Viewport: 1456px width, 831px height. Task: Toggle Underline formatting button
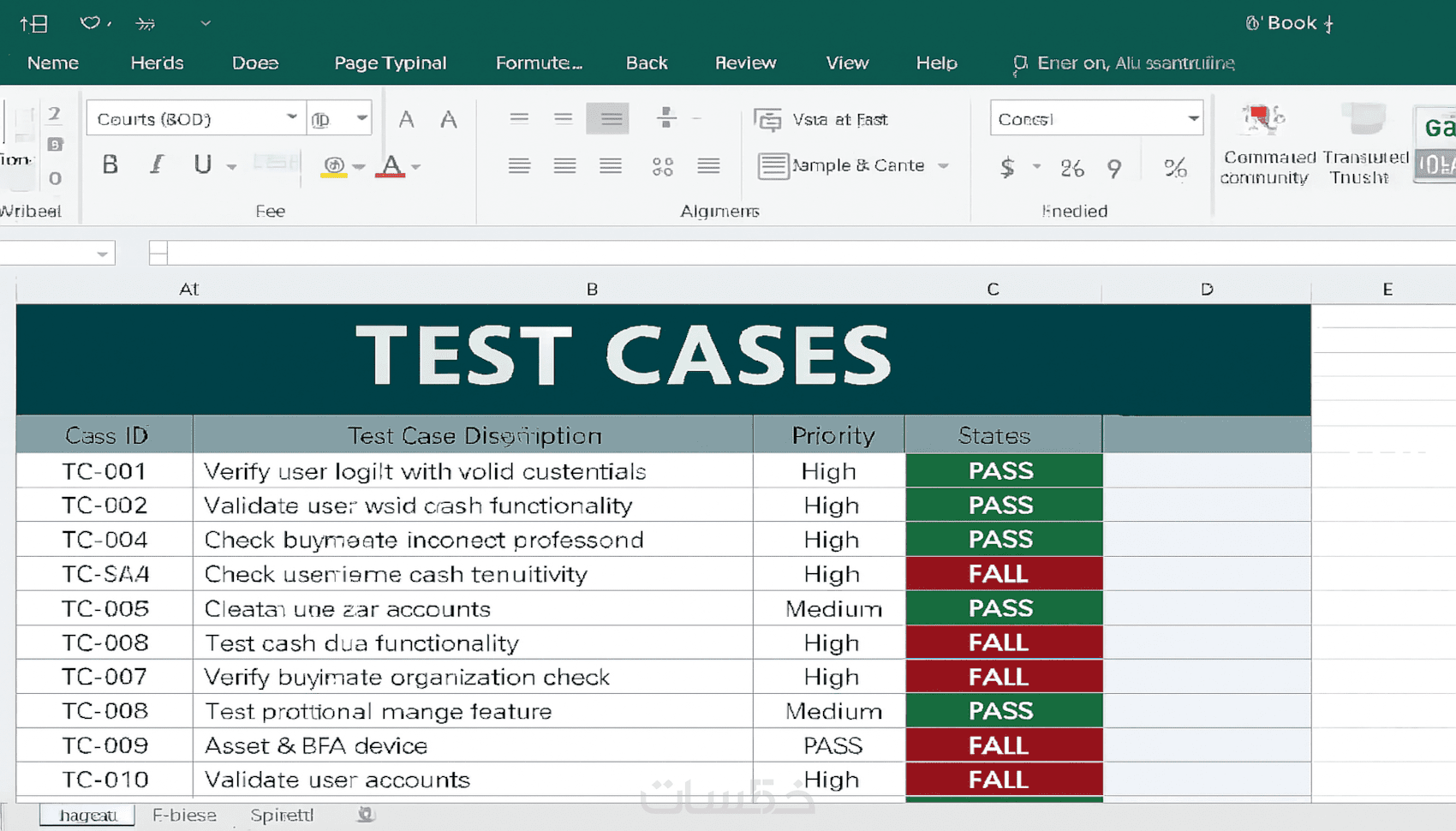202,164
